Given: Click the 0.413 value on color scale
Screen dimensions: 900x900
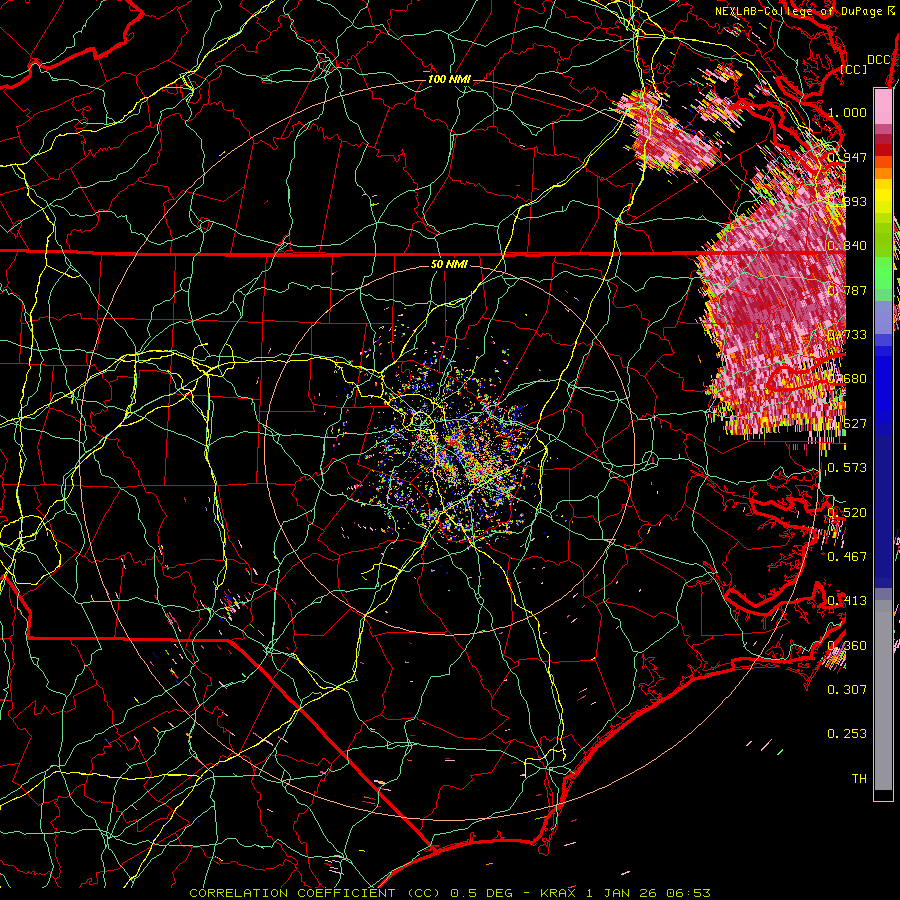Looking at the screenshot, I should [847, 601].
